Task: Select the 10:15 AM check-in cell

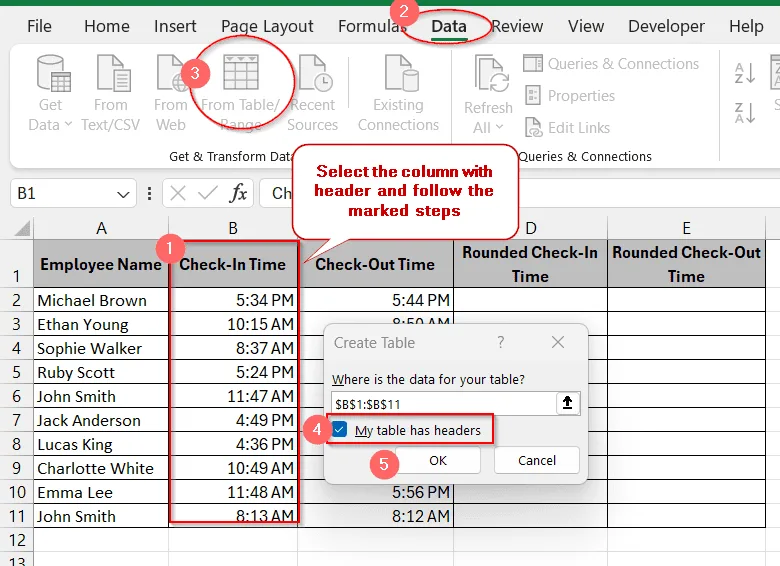Action: (x=233, y=324)
